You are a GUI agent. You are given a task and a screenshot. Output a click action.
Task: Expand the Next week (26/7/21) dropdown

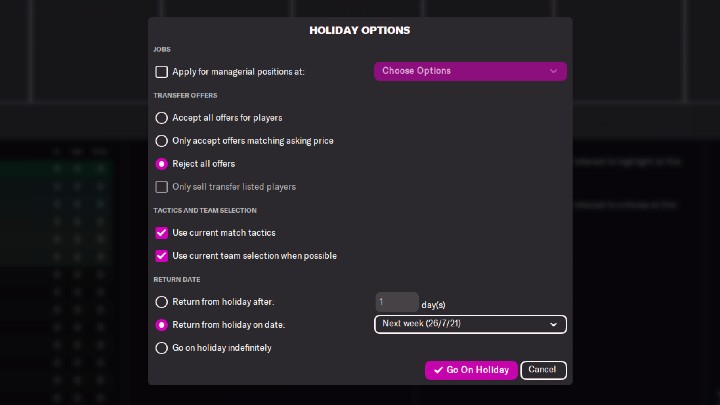[470, 324]
